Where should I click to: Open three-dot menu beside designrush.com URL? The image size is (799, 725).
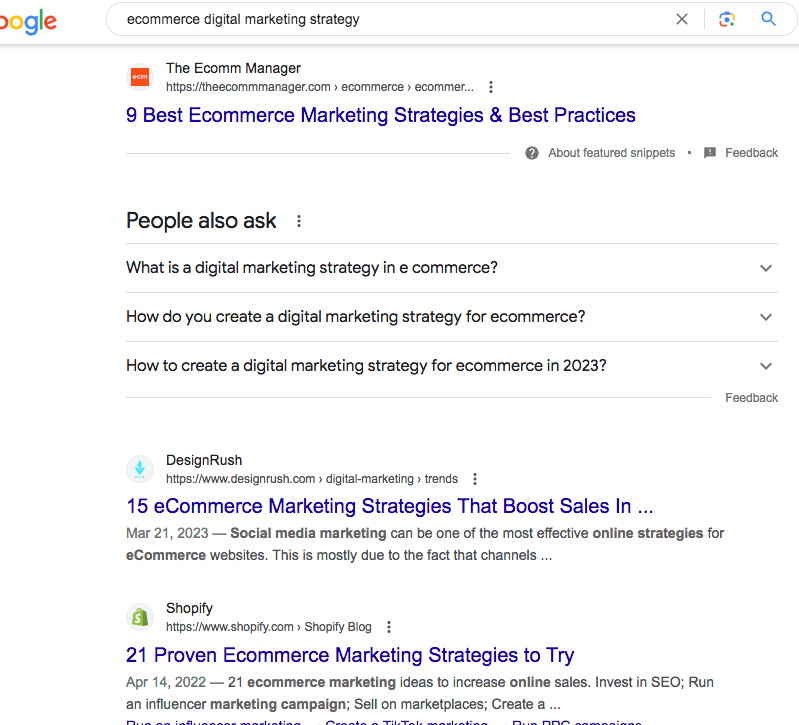coord(474,479)
